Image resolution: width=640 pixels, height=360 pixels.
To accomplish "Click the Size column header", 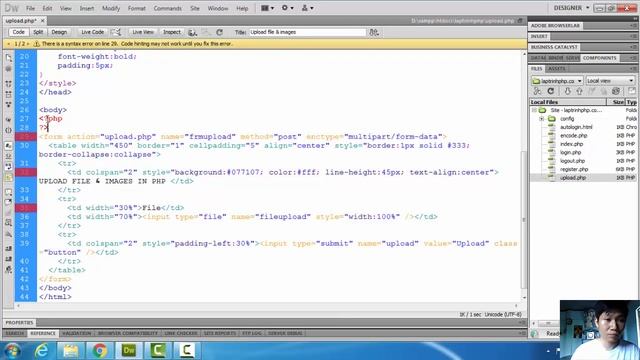I will click(x=616, y=102).
